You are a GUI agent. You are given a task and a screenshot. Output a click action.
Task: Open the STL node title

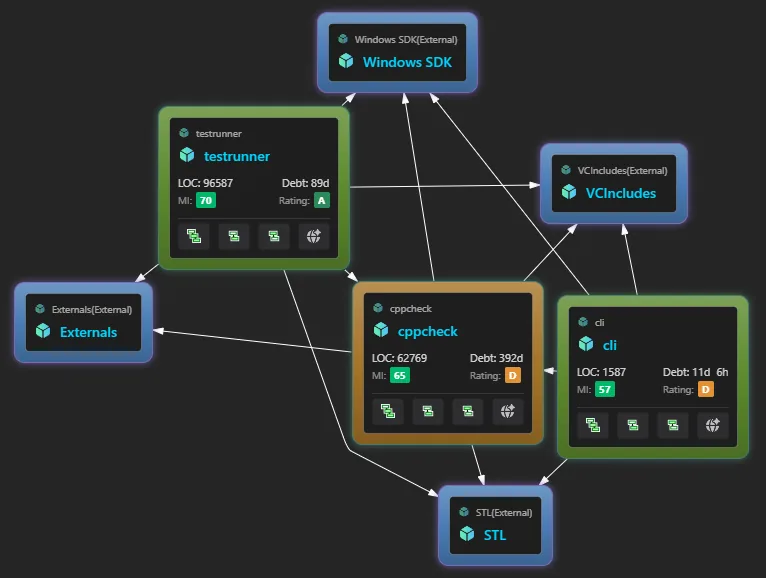pyautogui.click(x=495, y=535)
